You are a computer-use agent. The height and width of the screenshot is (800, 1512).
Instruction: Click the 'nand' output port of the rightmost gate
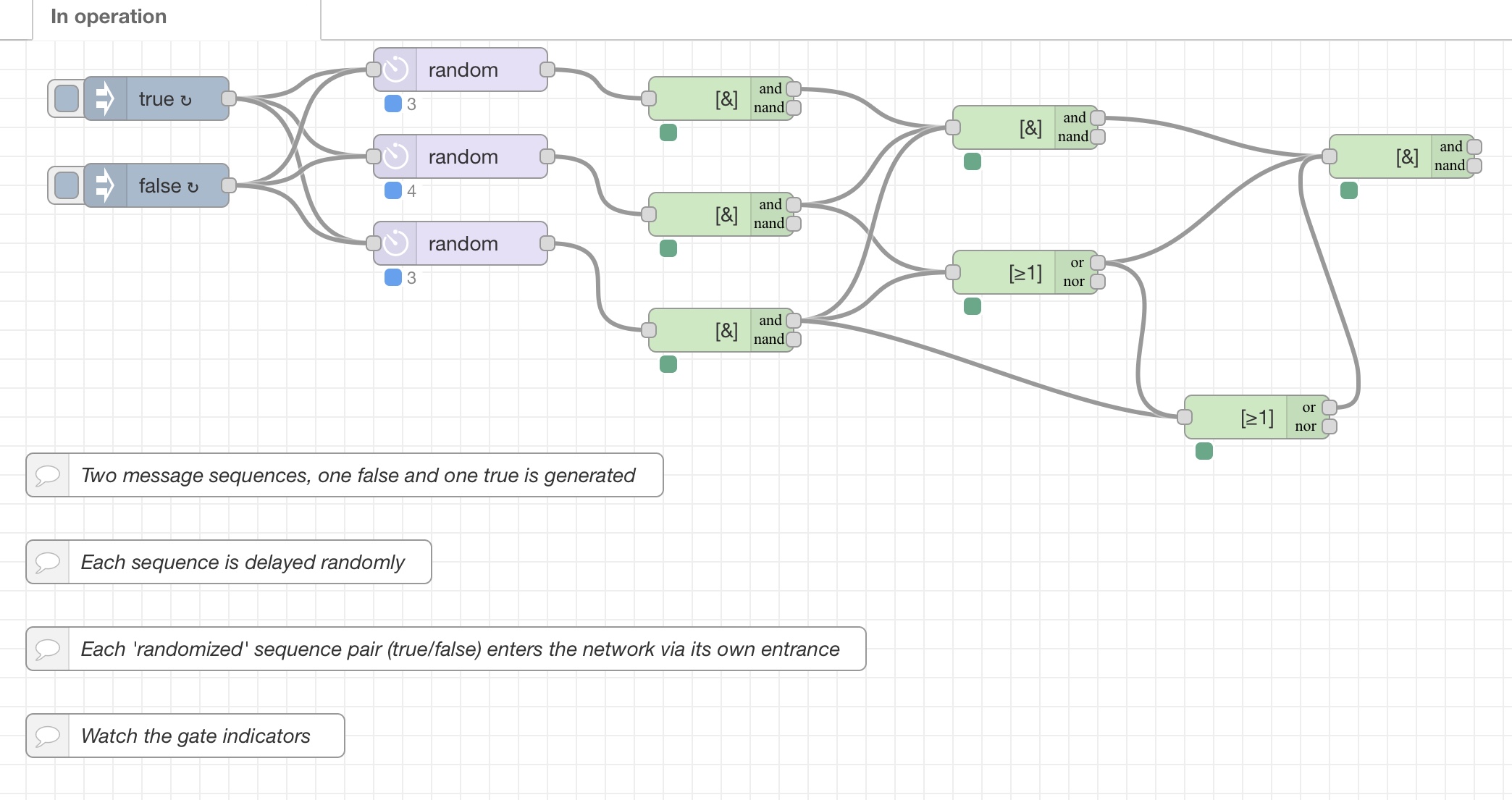1474,166
